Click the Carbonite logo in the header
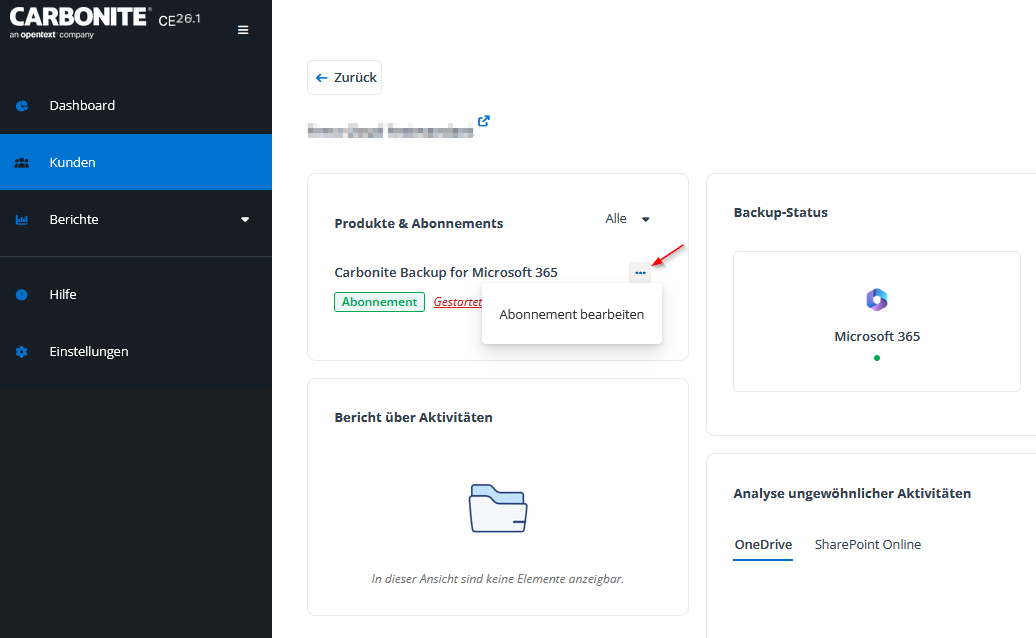This screenshot has width=1036, height=638. pos(80,20)
